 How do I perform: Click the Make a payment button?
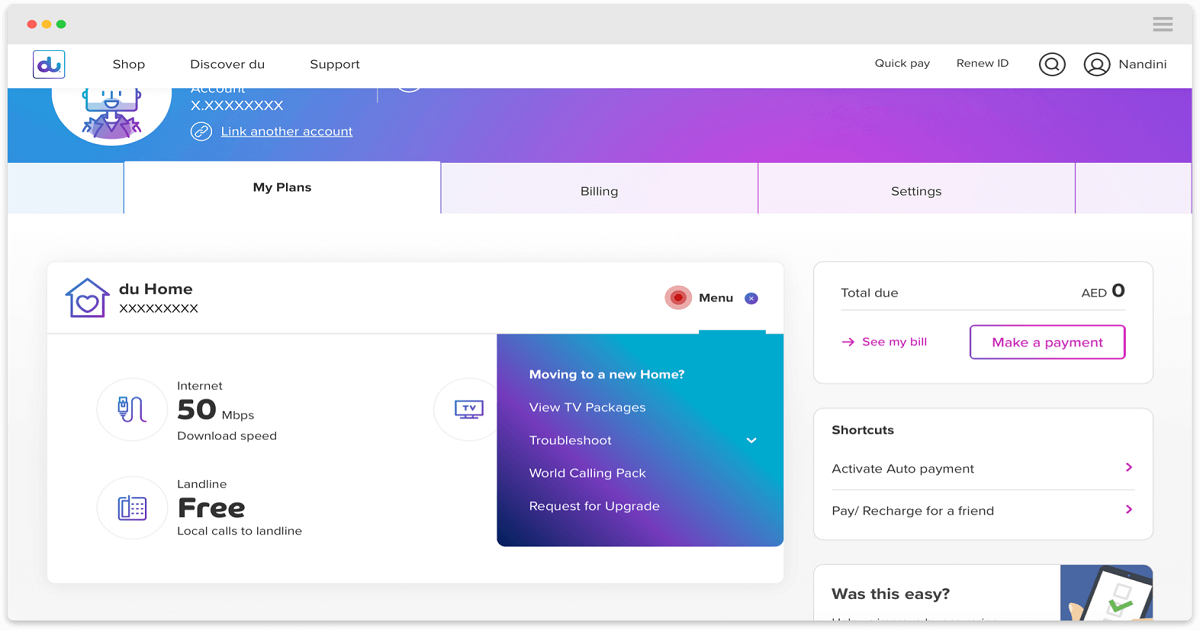1047,342
